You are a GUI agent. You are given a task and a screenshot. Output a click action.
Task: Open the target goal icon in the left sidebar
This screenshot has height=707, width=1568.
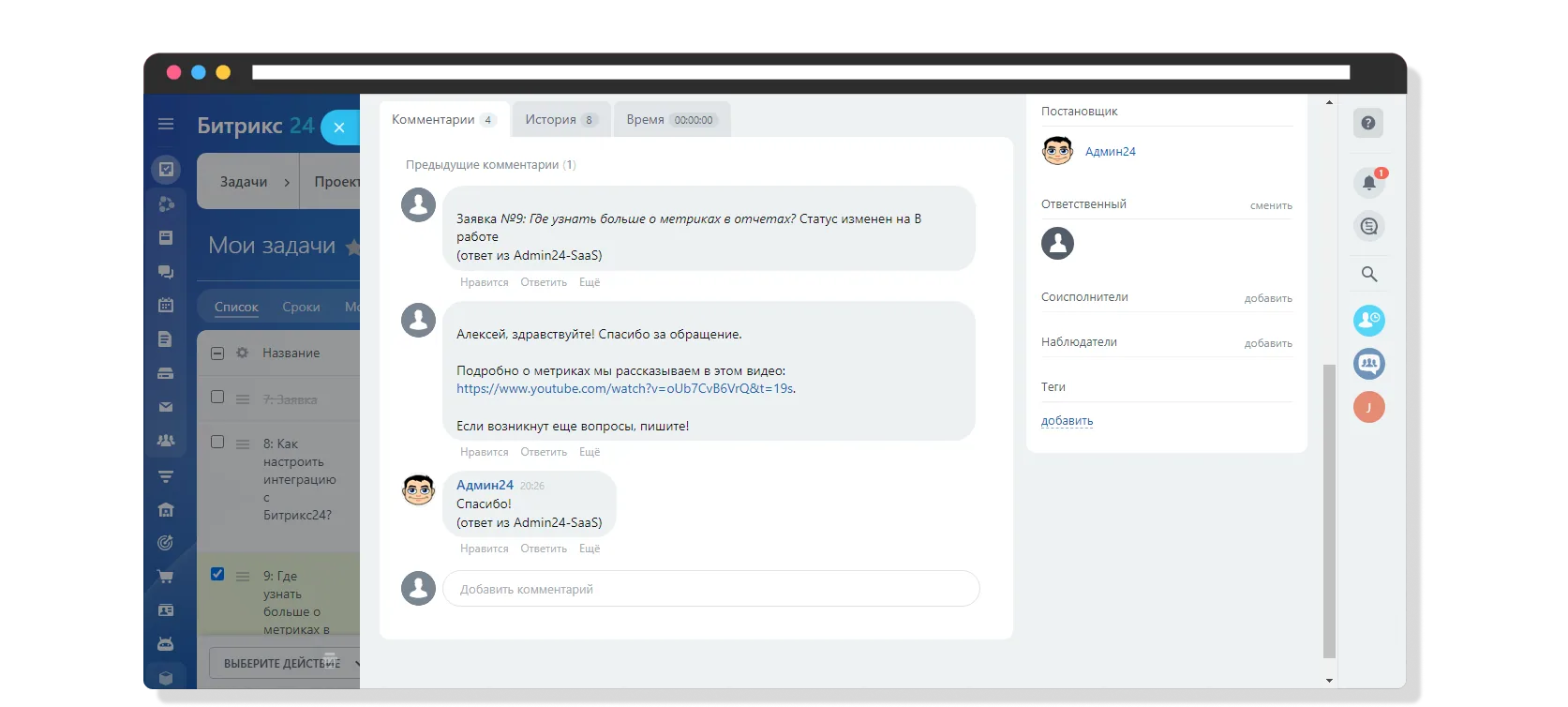pos(166,543)
